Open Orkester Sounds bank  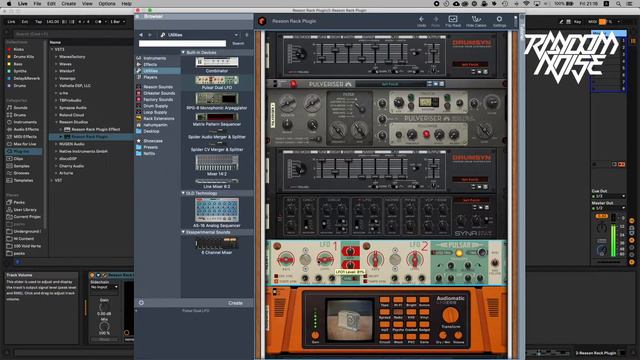(x=159, y=93)
